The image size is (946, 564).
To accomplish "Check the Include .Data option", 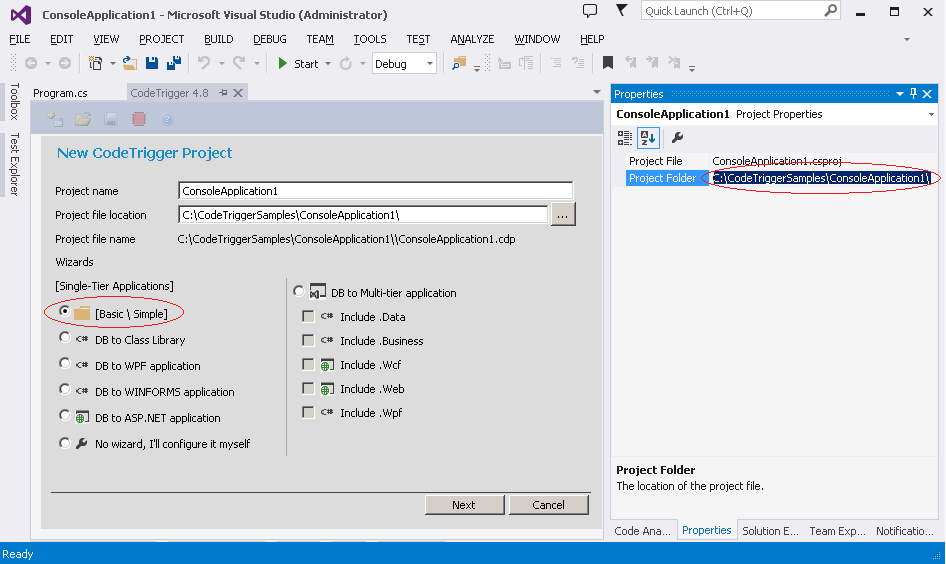I will (x=308, y=316).
